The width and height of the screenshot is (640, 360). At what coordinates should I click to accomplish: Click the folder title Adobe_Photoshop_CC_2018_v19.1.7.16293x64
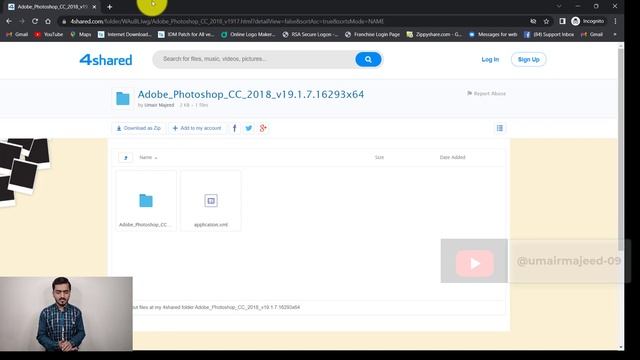click(251, 94)
